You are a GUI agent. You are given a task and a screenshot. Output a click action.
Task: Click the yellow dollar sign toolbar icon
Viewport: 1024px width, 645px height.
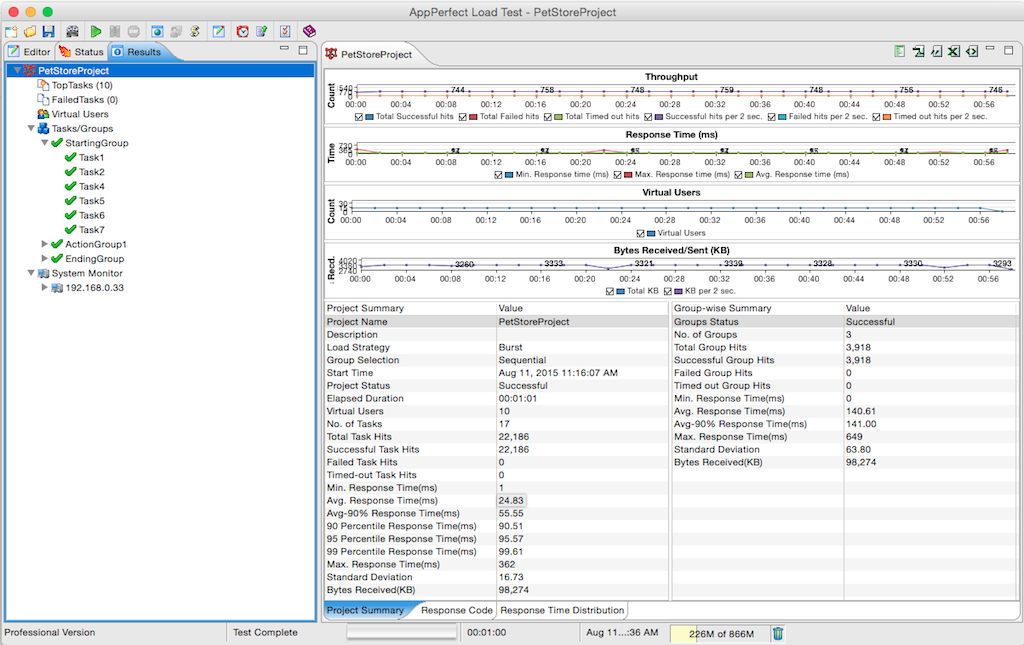(195, 31)
